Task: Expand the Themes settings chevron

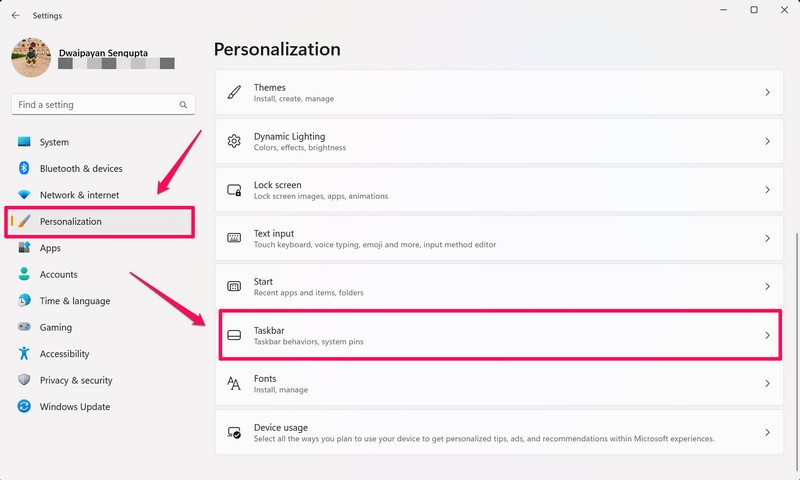Action: point(767,92)
